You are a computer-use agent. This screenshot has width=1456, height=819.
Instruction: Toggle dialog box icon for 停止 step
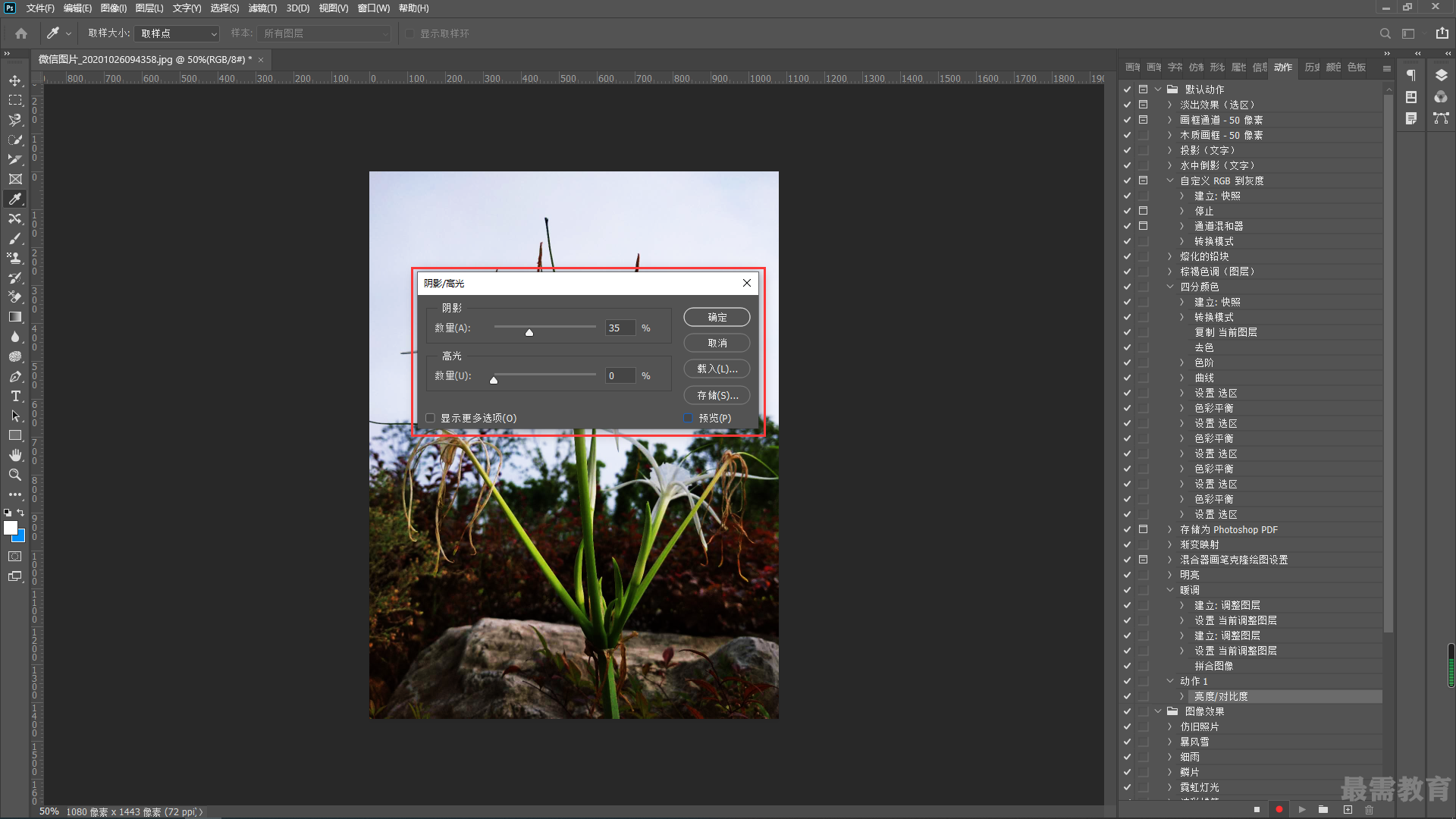1144,211
